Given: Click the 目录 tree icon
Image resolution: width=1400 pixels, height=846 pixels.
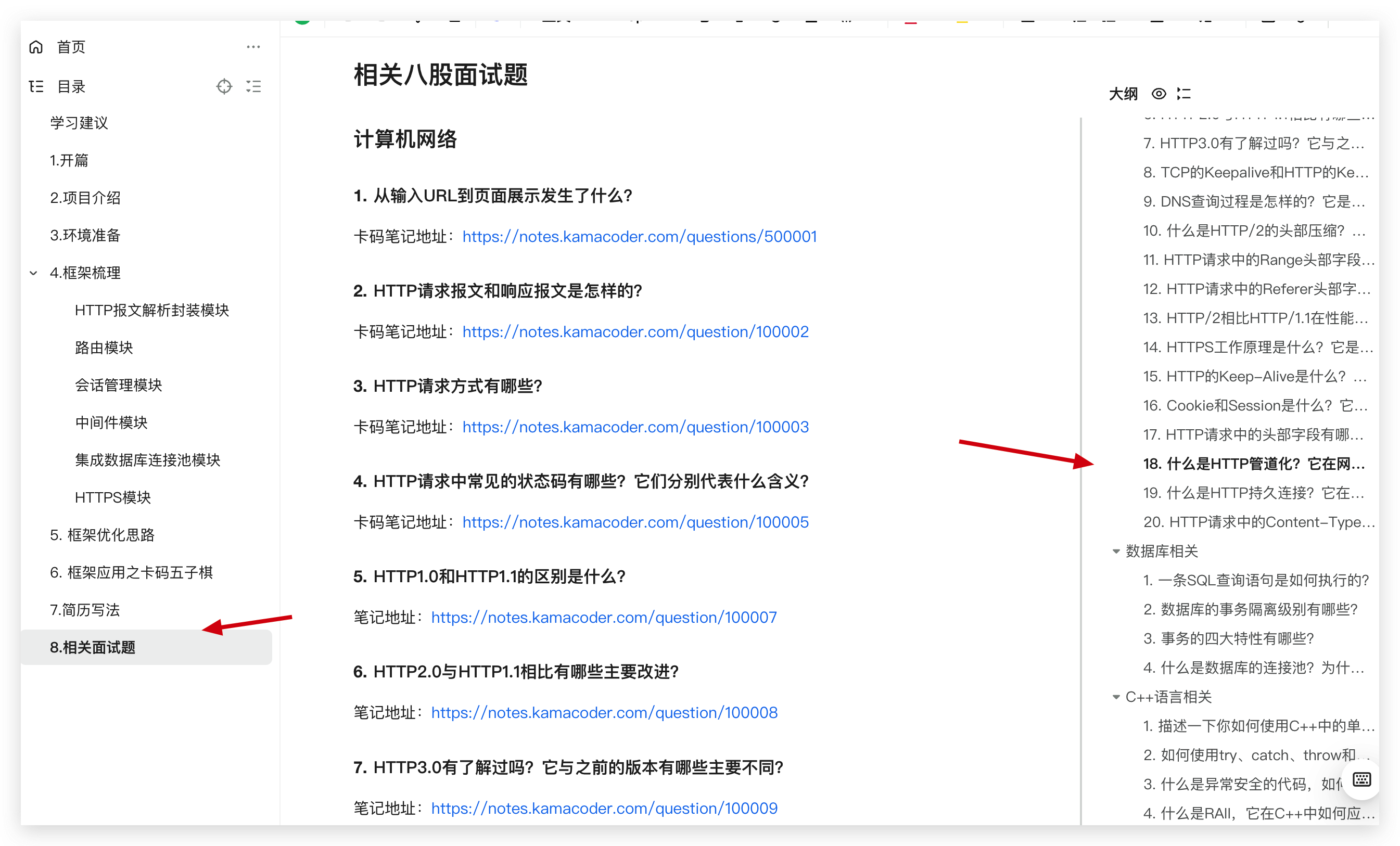Looking at the screenshot, I should tap(36, 86).
